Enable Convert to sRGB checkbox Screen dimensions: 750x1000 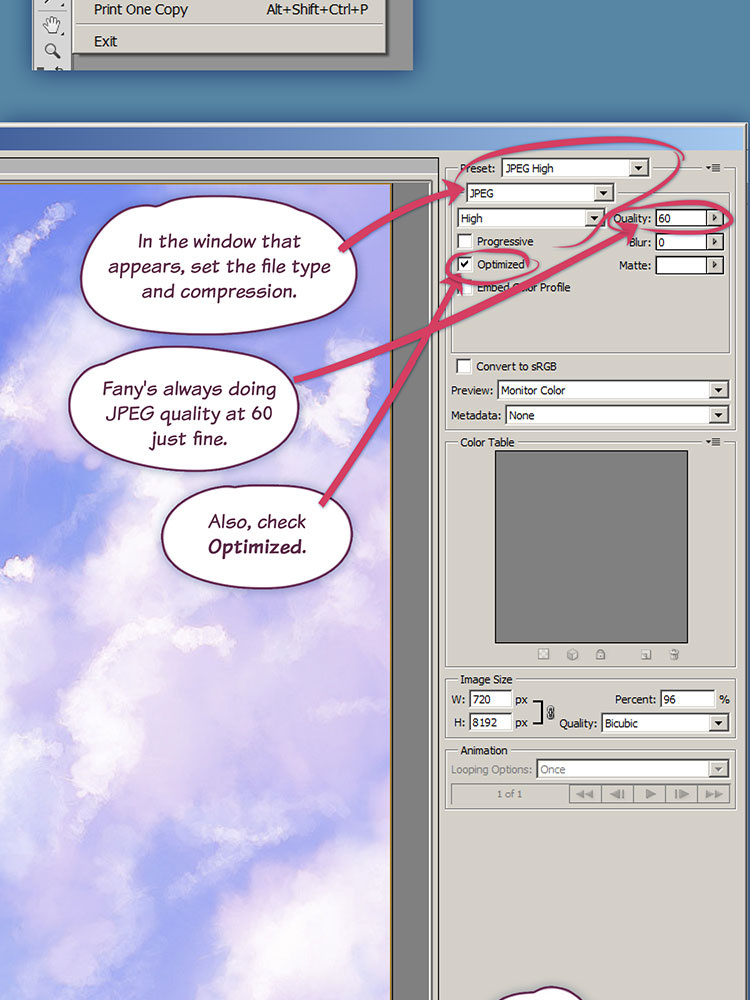click(x=464, y=367)
